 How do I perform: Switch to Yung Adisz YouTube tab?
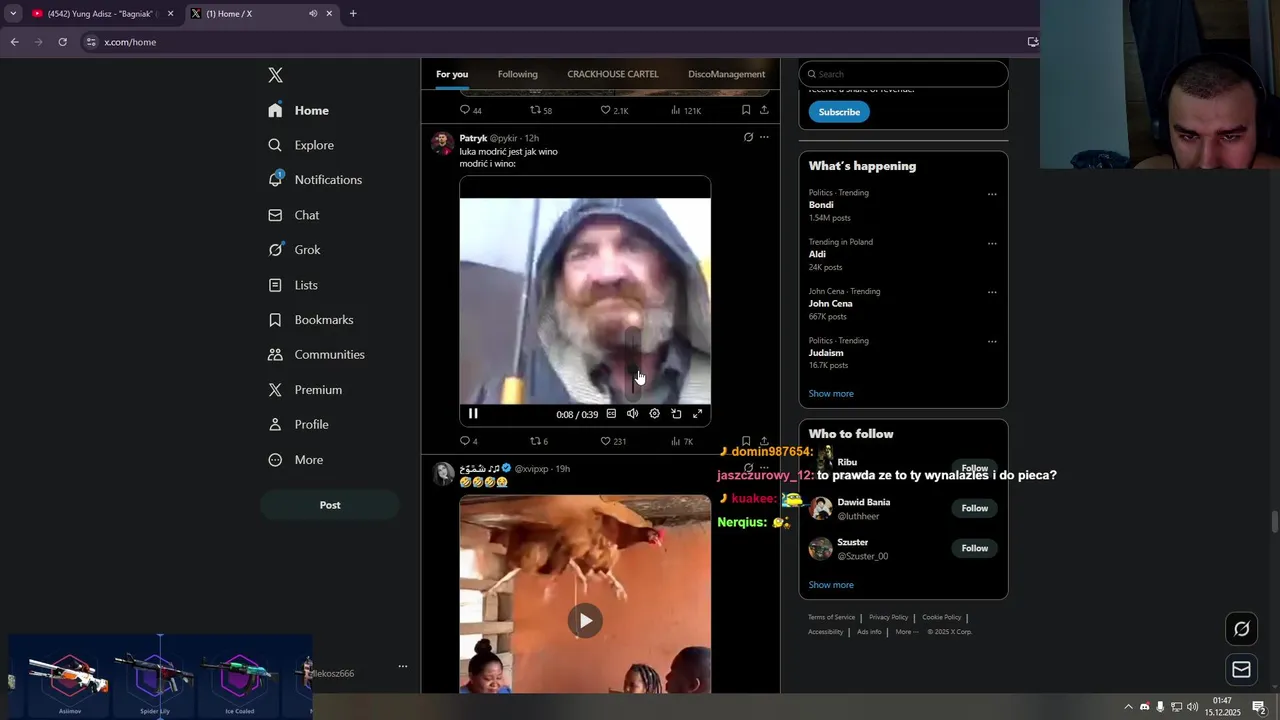(x=103, y=13)
